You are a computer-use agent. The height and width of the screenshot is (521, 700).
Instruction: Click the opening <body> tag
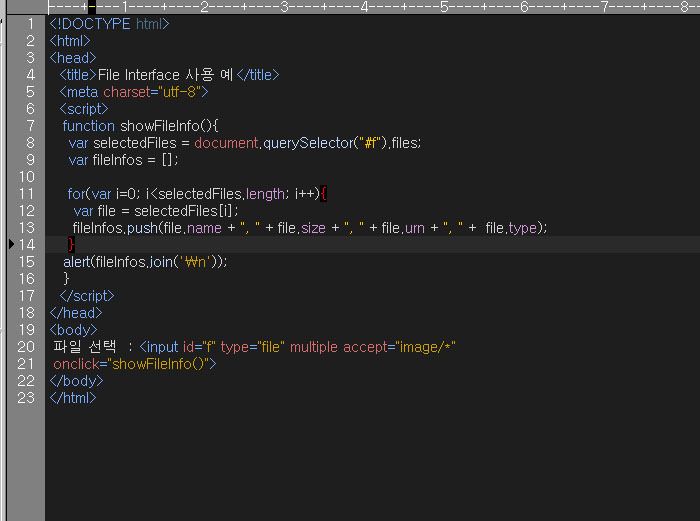[74, 330]
